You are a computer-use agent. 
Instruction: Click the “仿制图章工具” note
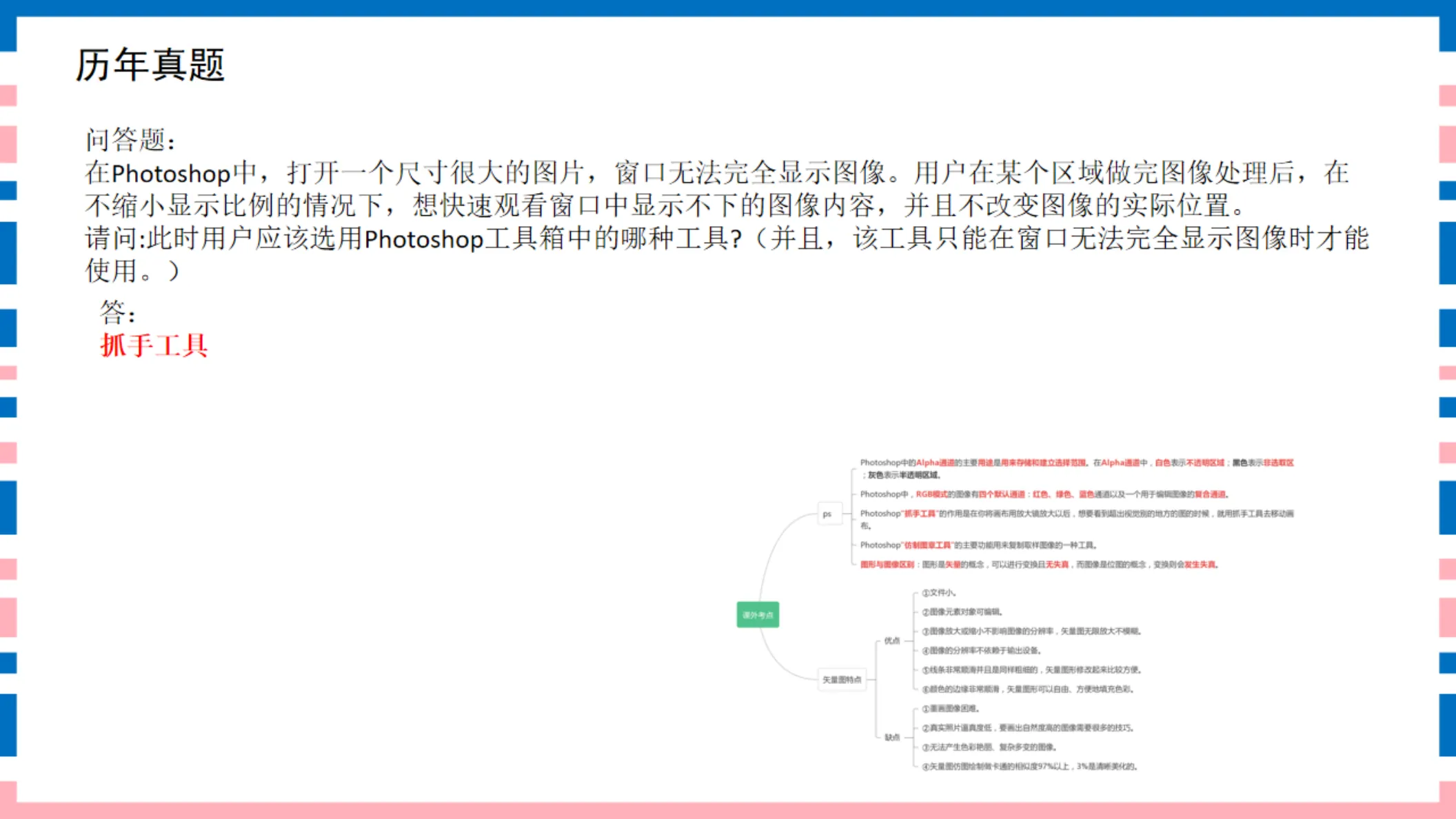[978, 545]
